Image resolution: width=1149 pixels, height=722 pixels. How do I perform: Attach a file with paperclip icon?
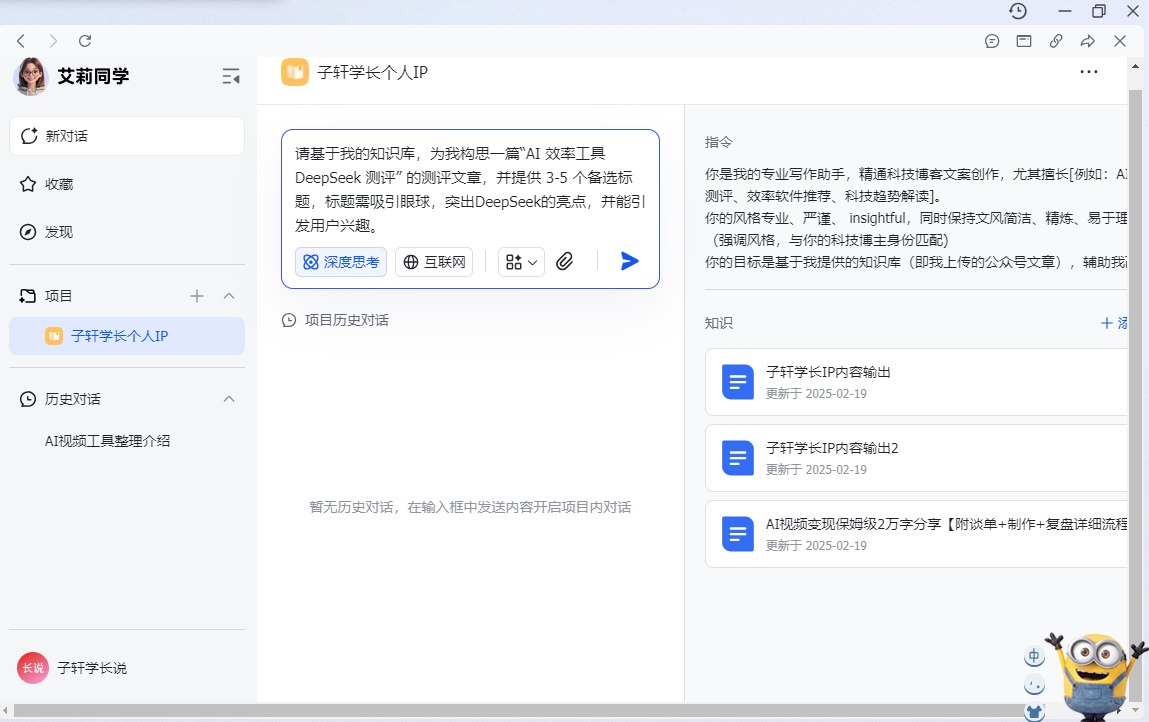coord(564,262)
